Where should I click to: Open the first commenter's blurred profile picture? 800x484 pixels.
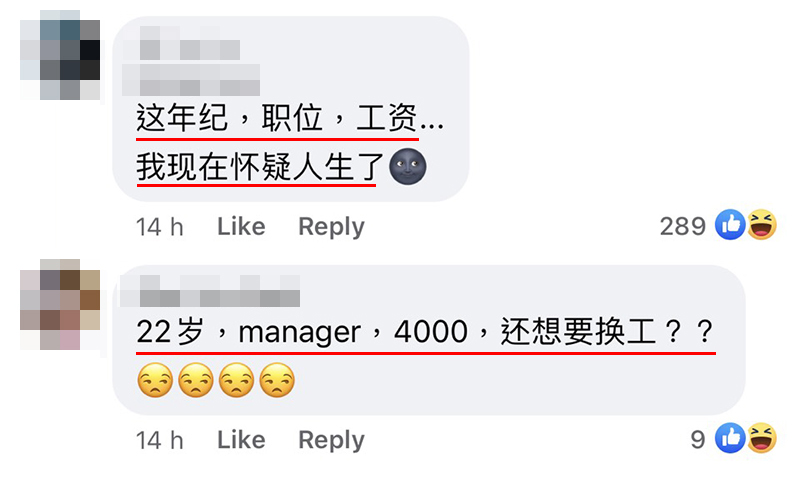60,56
